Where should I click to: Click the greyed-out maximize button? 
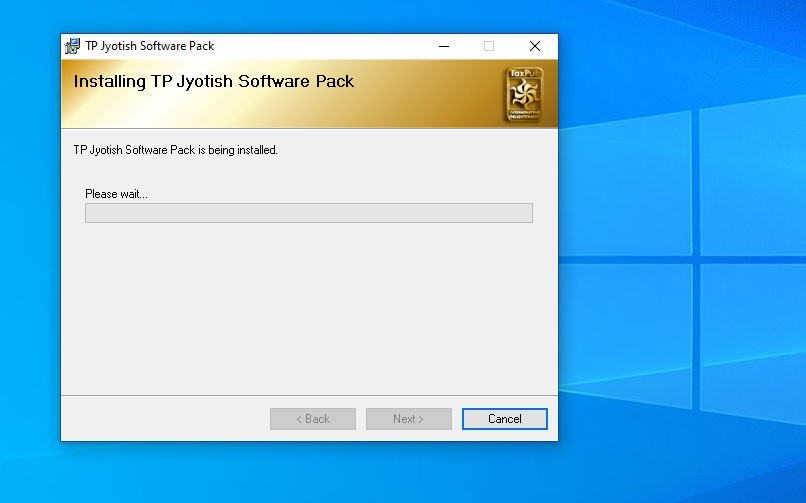tap(489, 46)
